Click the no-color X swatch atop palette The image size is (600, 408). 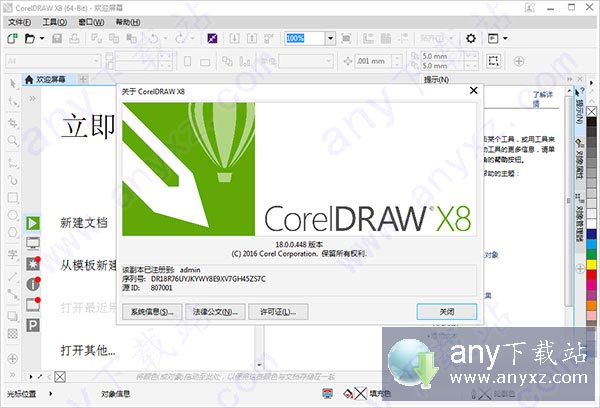click(x=592, y=111)
